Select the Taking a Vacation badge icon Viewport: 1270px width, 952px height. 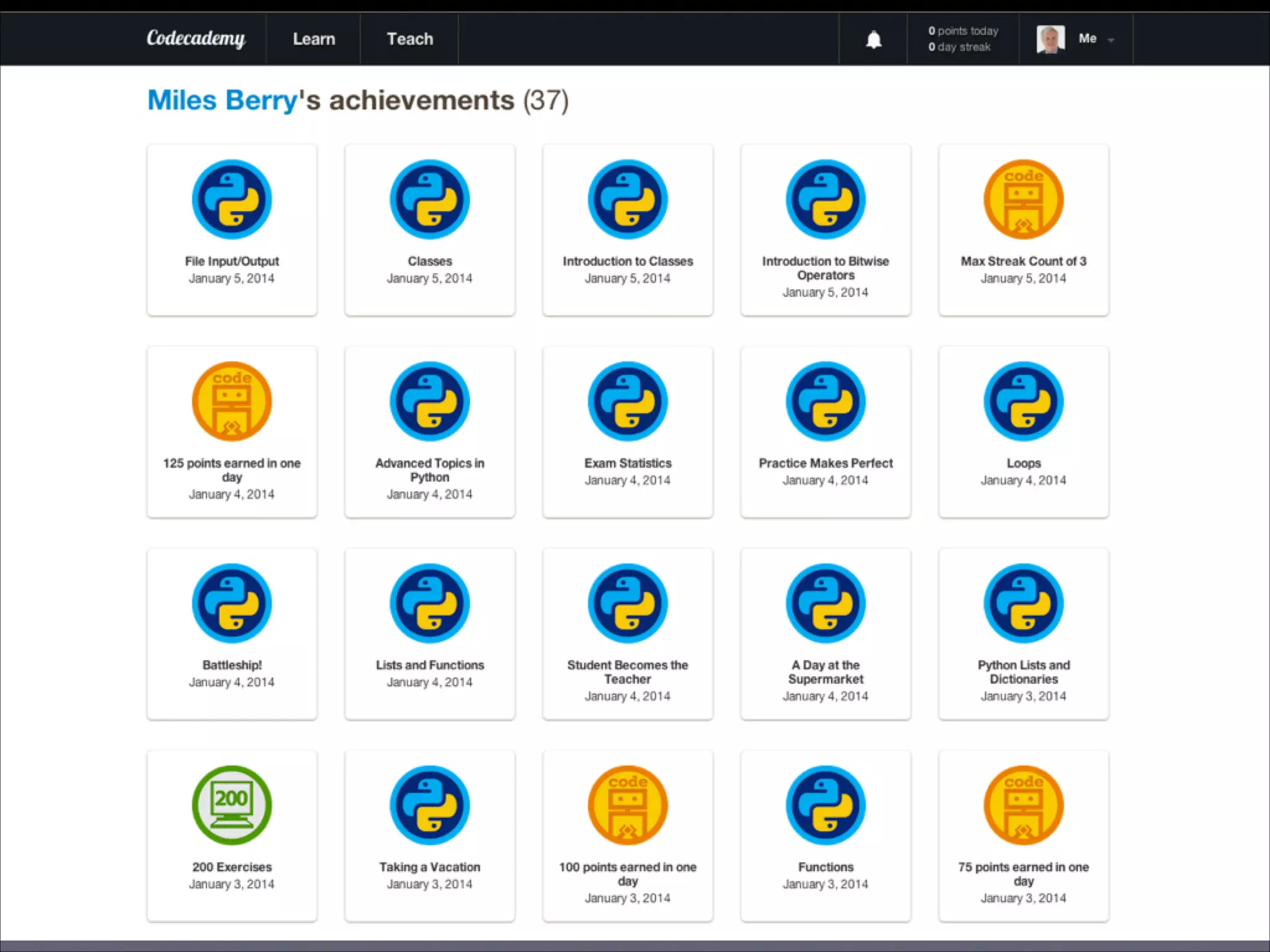coord(430,805)
